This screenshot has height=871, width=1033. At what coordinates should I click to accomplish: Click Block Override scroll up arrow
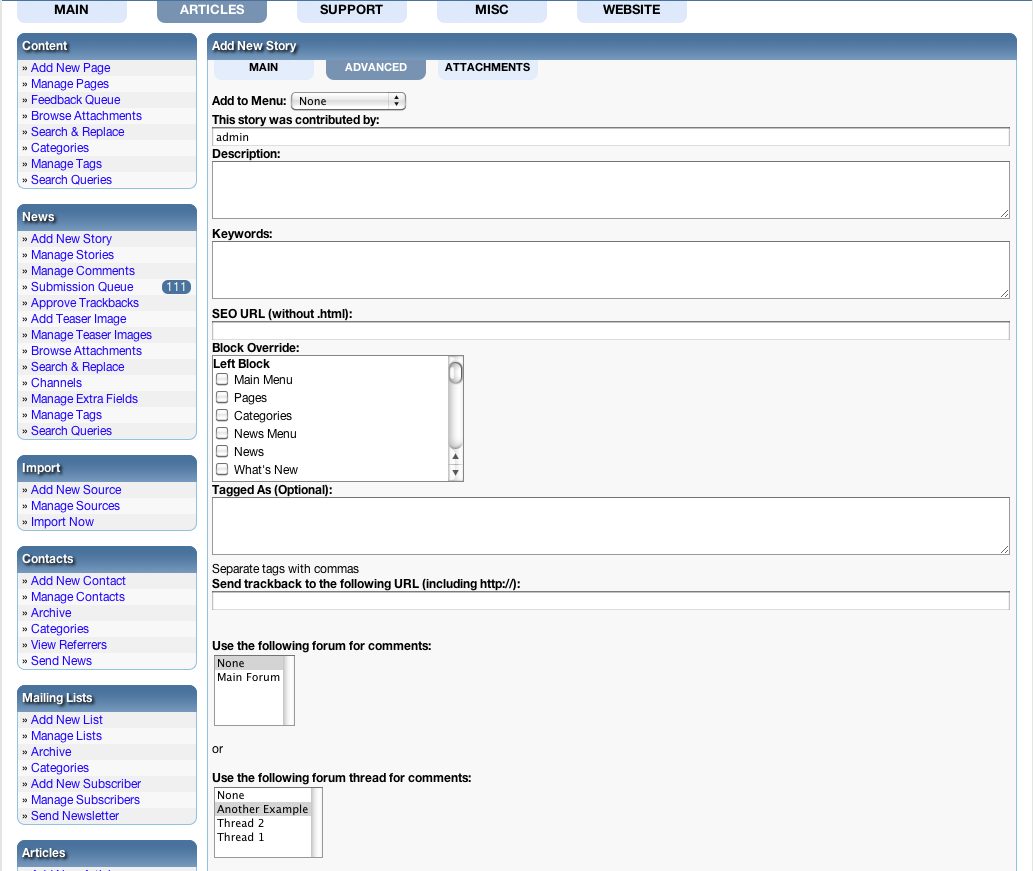click(x=455, y=457)
